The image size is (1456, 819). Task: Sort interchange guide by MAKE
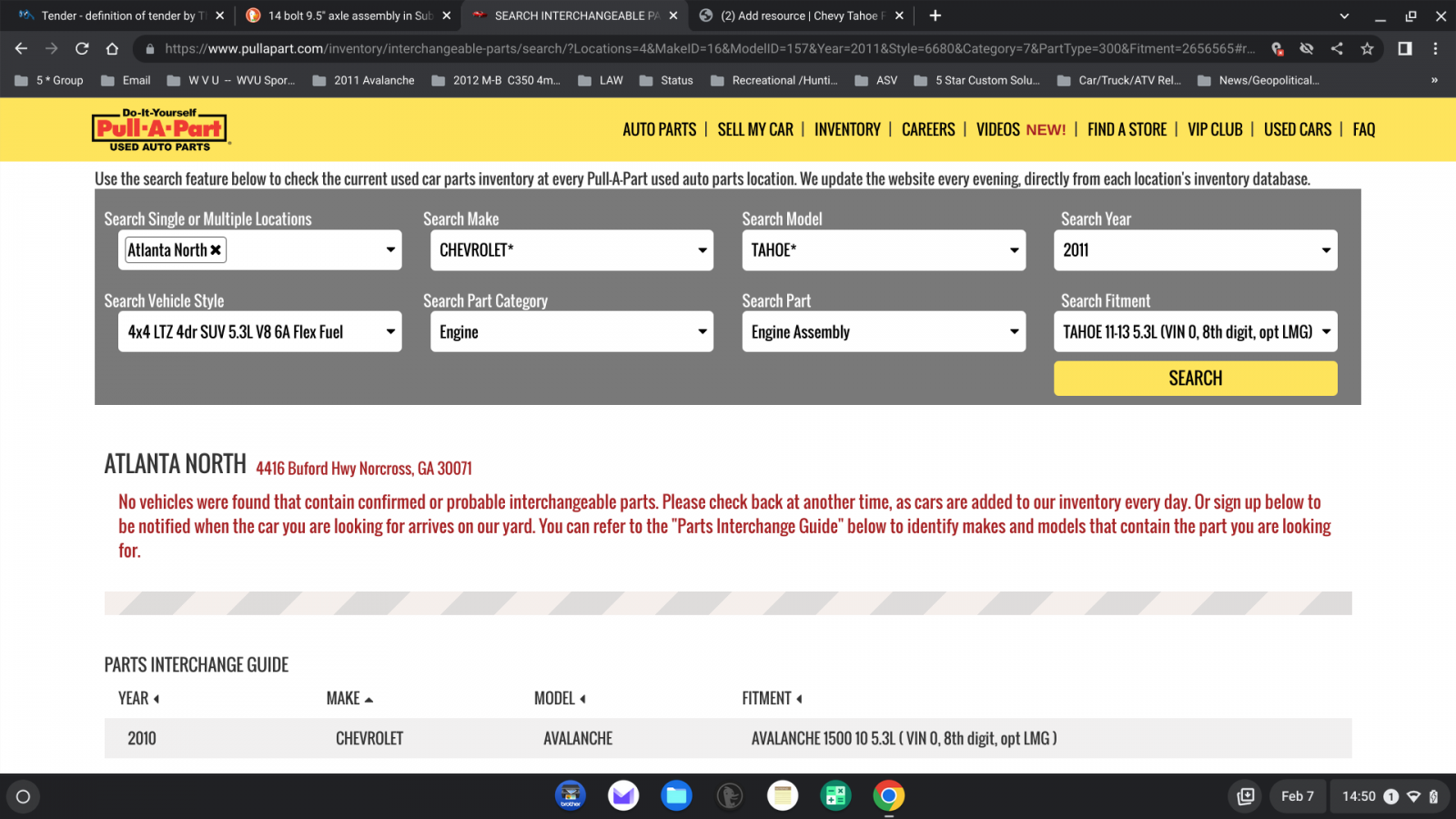pos(349,698)
